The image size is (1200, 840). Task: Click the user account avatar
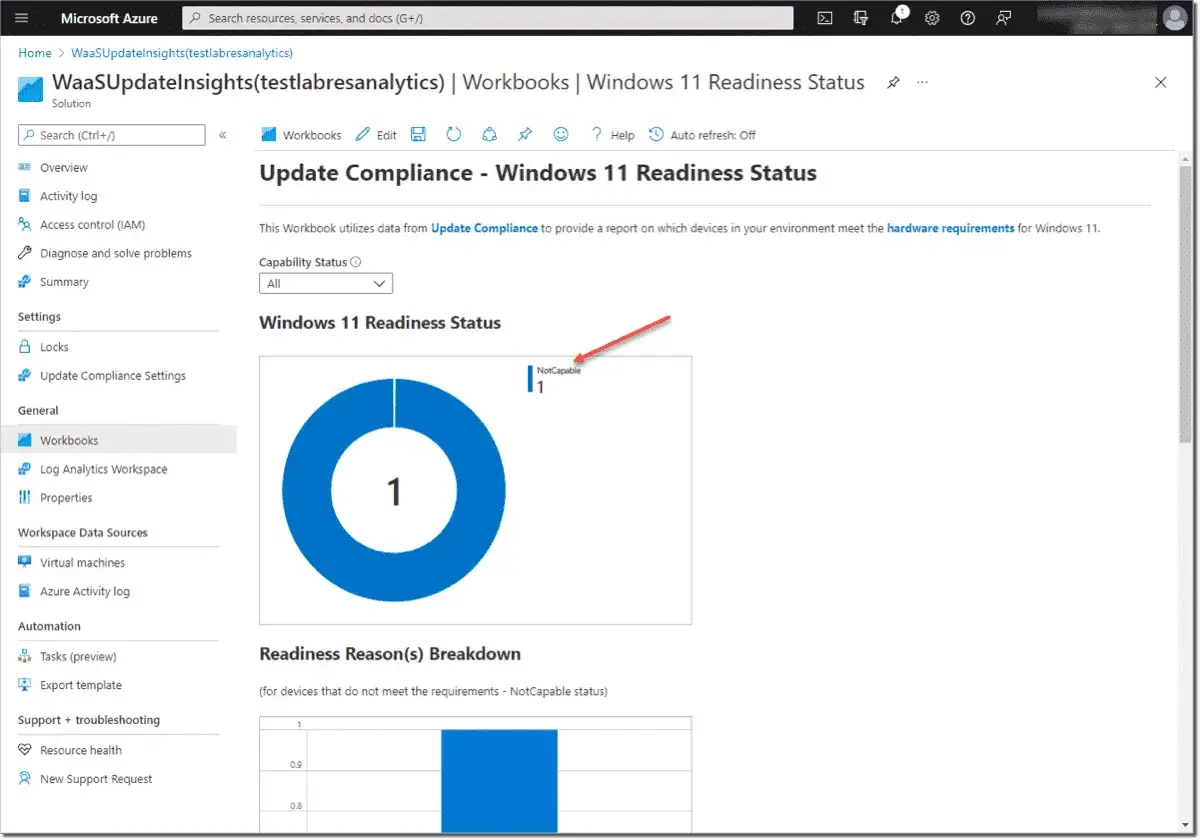click(x=1174, y=18)
